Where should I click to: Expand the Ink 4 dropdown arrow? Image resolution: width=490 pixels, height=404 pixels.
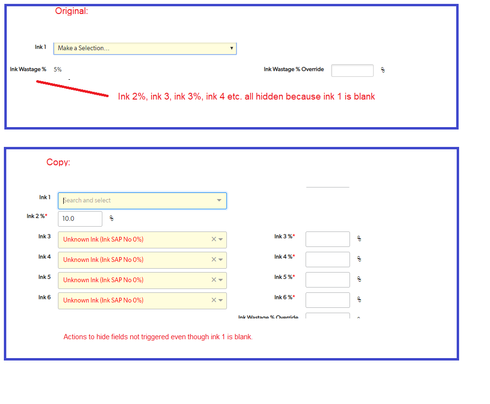click(x=221, y=260)
